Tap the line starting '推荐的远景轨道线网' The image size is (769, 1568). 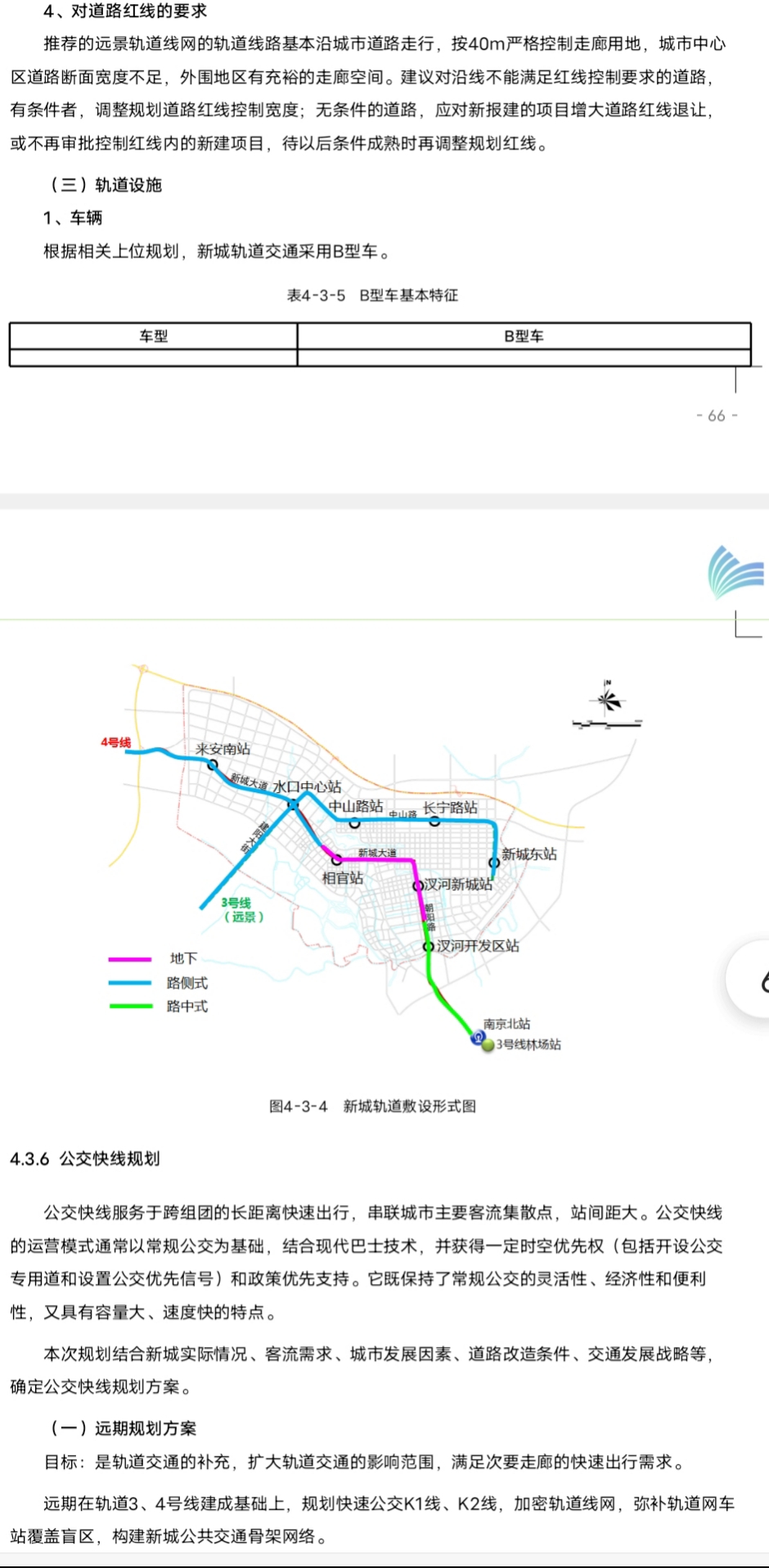click(384, 43)
